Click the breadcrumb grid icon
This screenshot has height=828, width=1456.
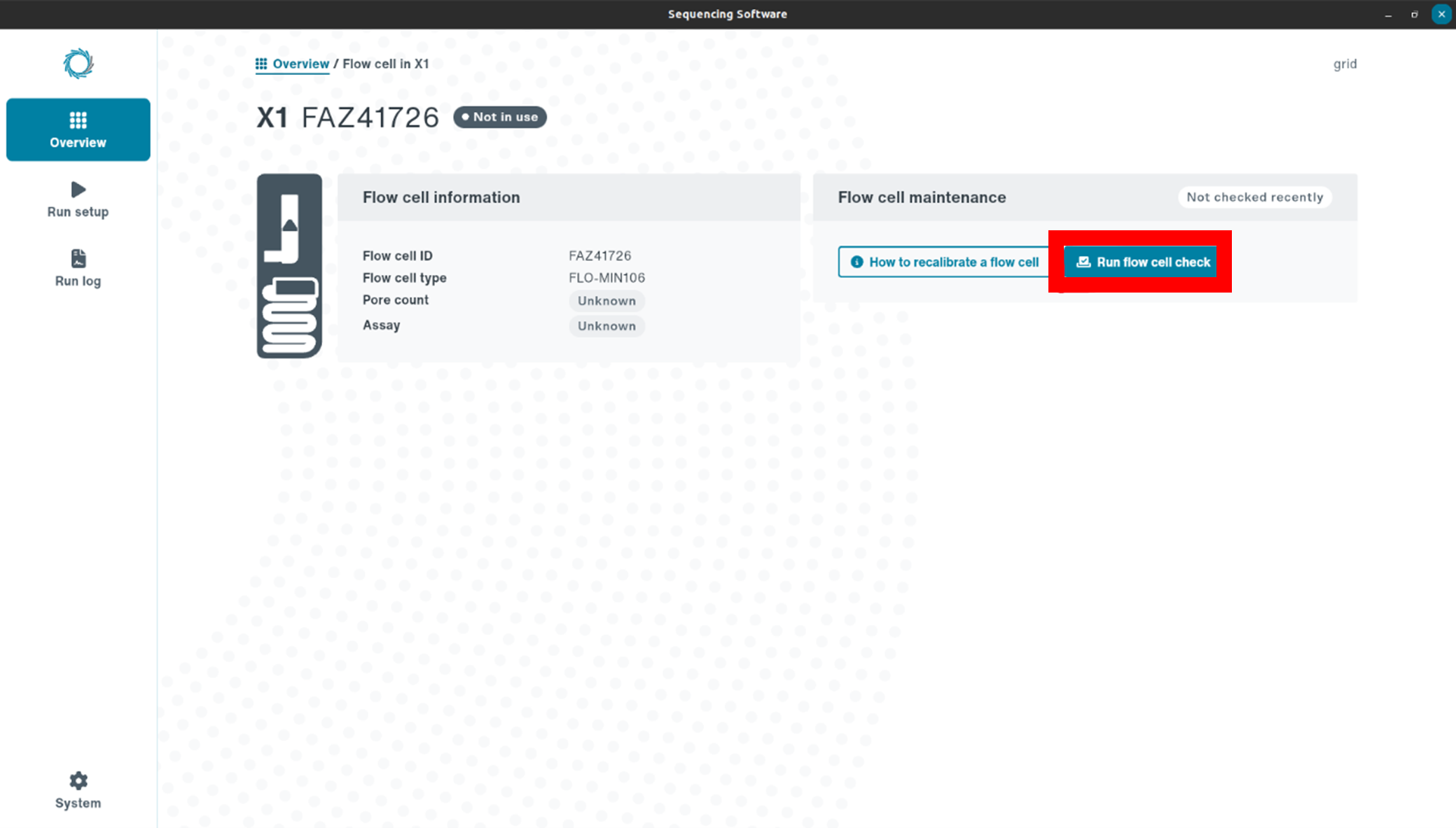261,64
